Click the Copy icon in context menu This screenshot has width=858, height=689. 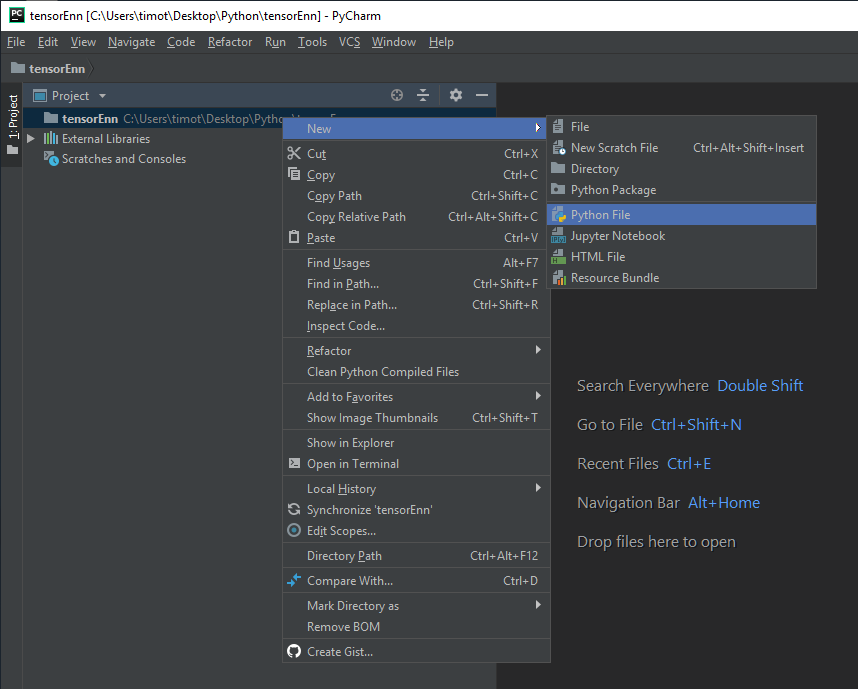[x=294, y=174]
